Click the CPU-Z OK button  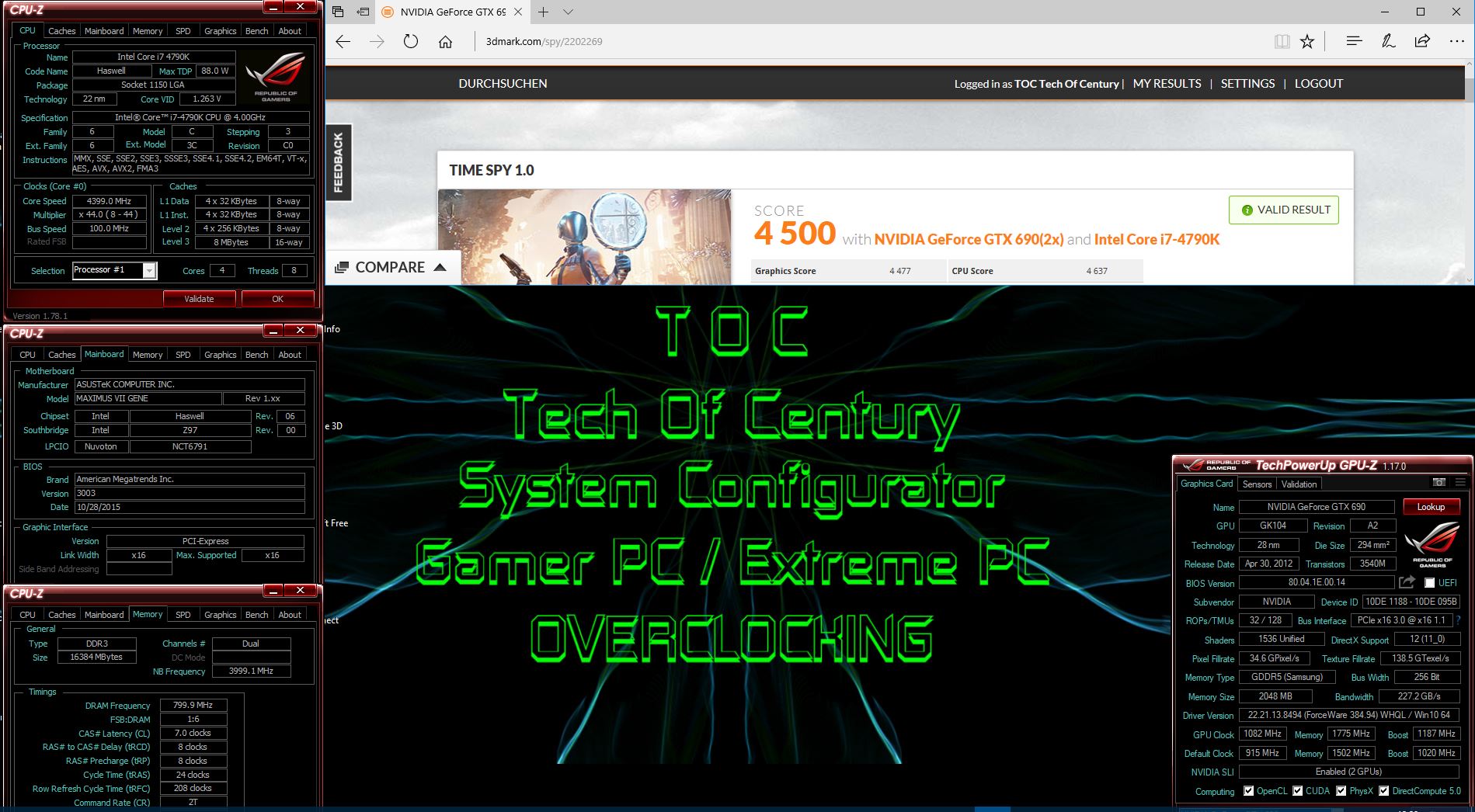pos(277,299)
